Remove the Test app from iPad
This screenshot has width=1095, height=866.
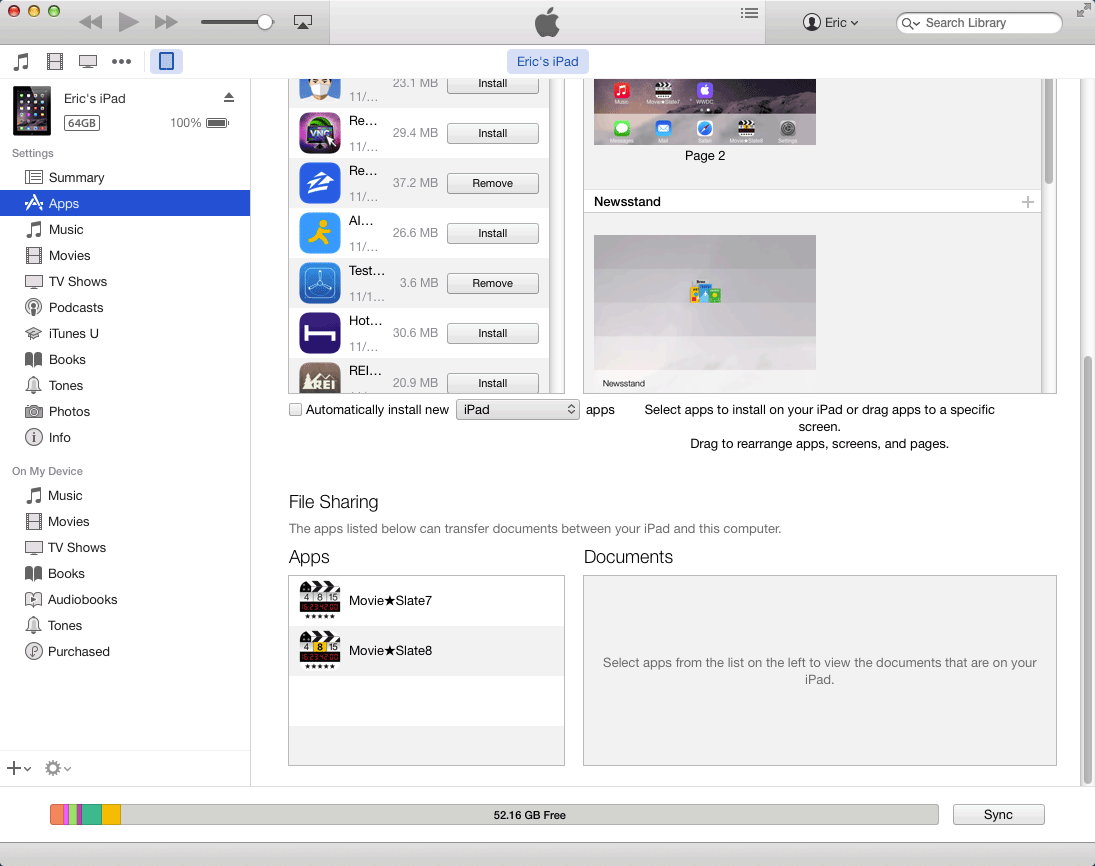(x=492, y=284)
